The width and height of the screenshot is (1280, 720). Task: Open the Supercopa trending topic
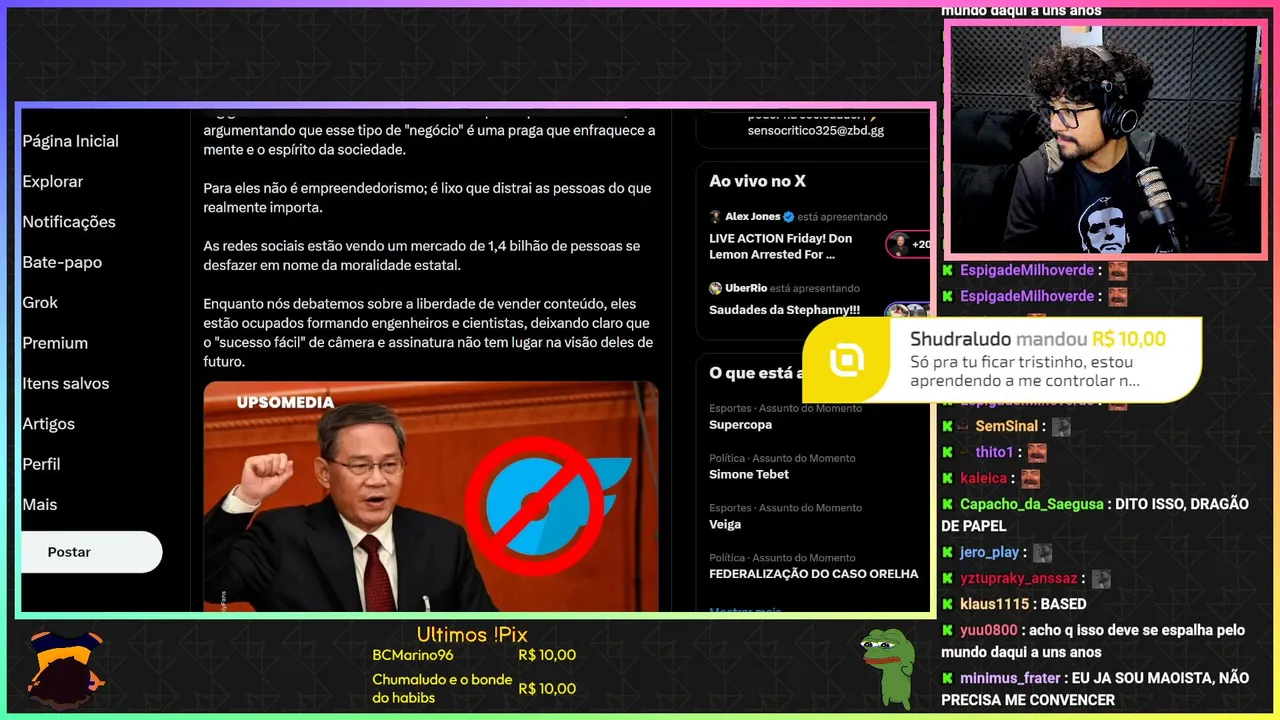click(x=741, y=425)
